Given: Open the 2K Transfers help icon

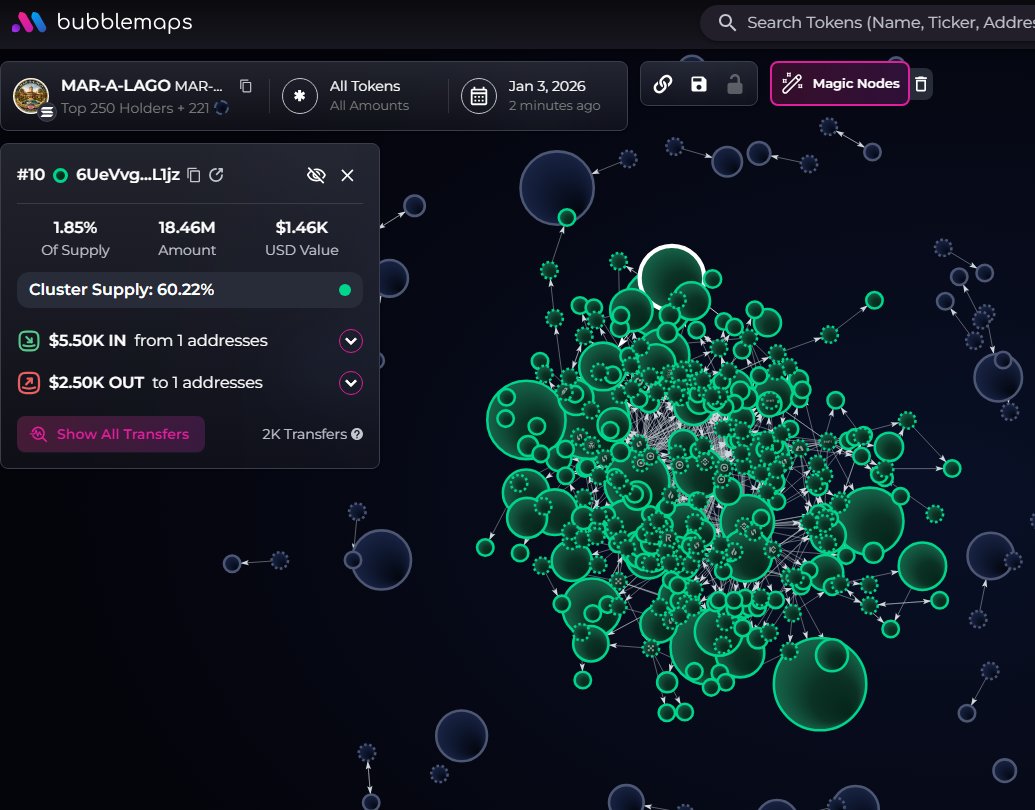Looking at the screenshot, I should point(357,434).
